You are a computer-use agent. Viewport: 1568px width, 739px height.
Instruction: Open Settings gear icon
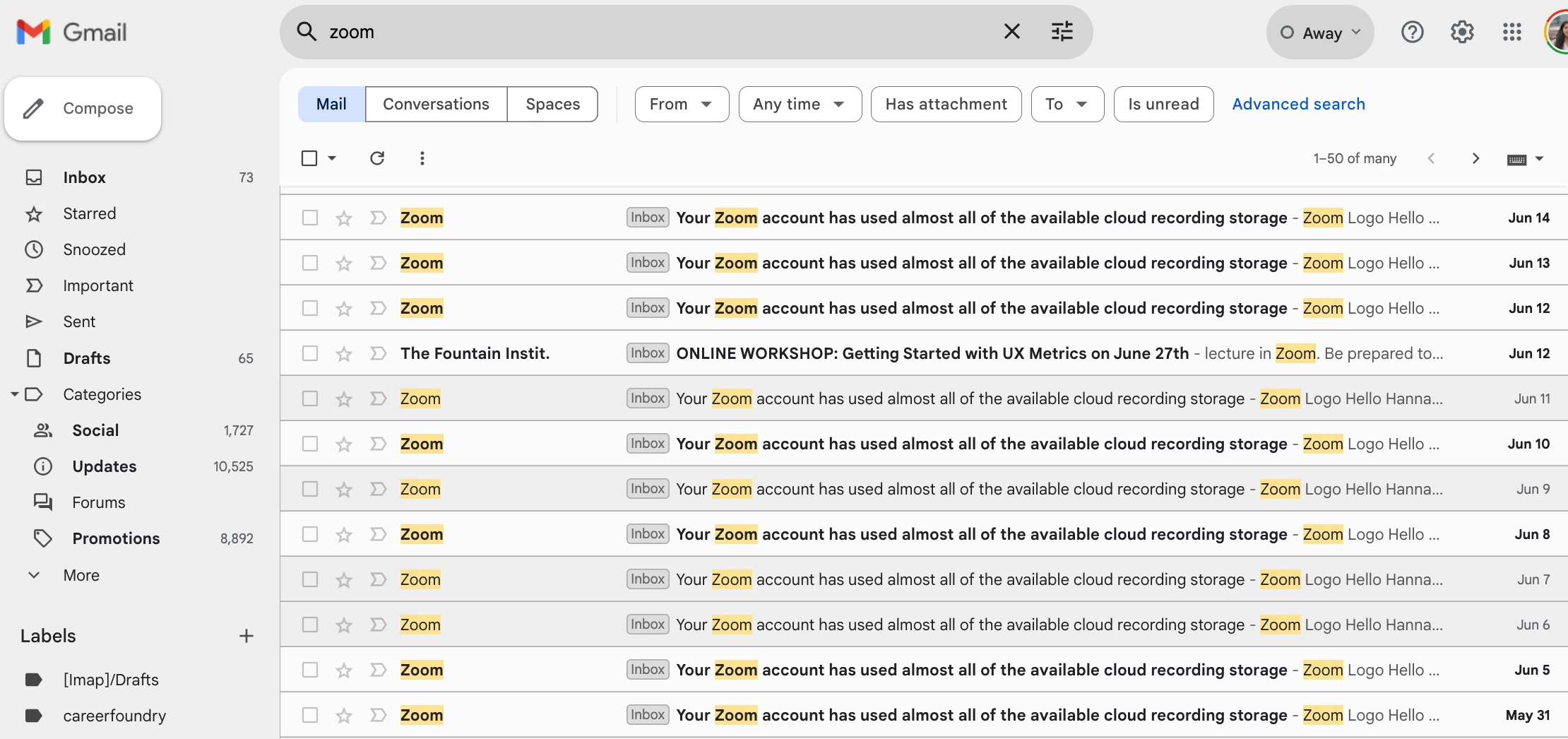(x=1462, y=32)
